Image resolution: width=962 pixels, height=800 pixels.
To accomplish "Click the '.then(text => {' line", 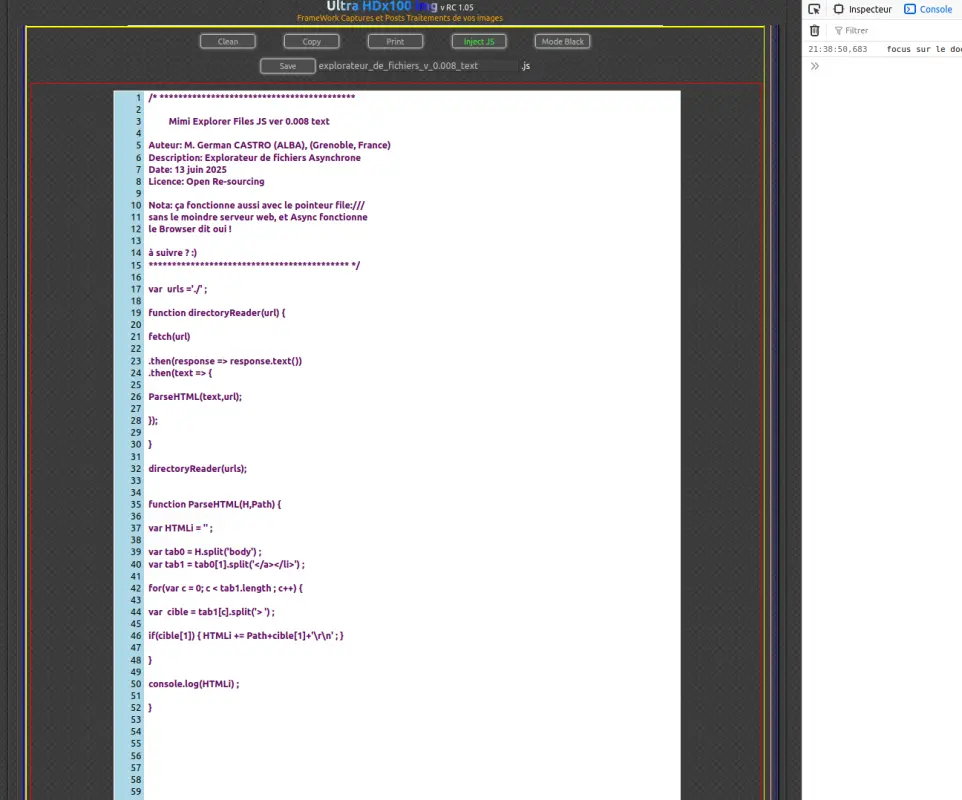I will [x=180, y=373].
